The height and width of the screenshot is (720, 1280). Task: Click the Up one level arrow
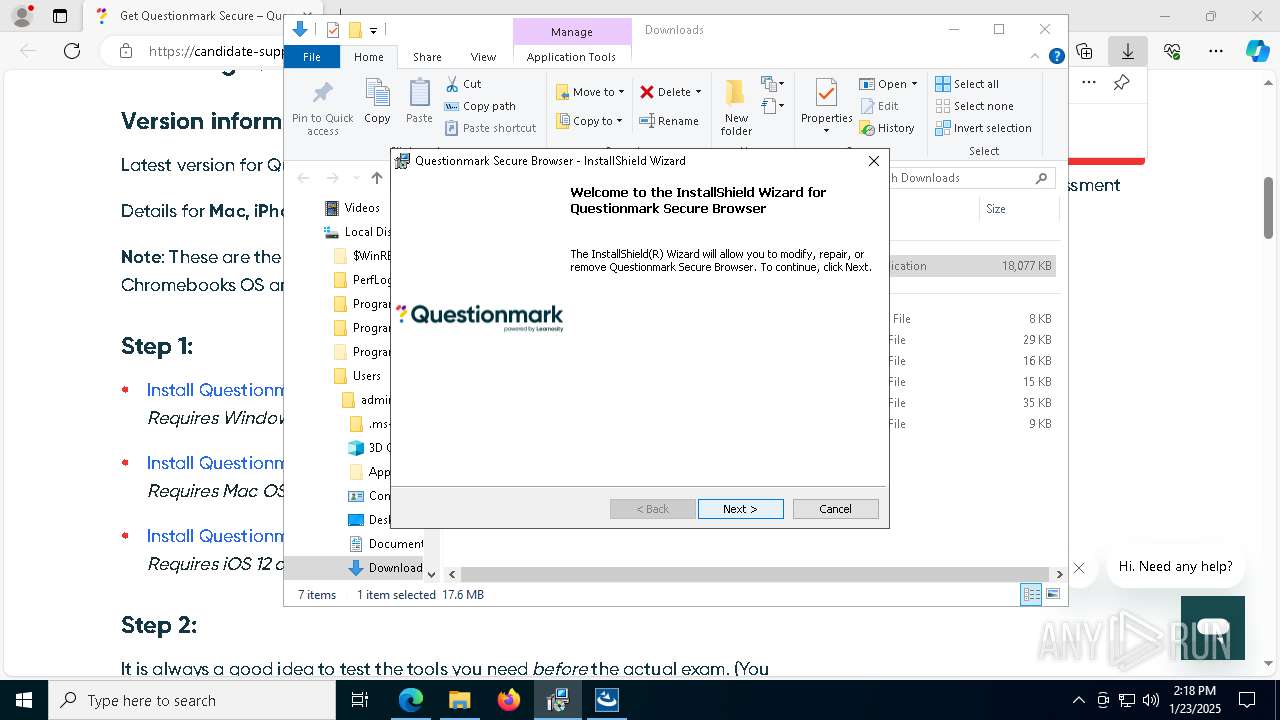pyautogui.click(x=376, y=178)
